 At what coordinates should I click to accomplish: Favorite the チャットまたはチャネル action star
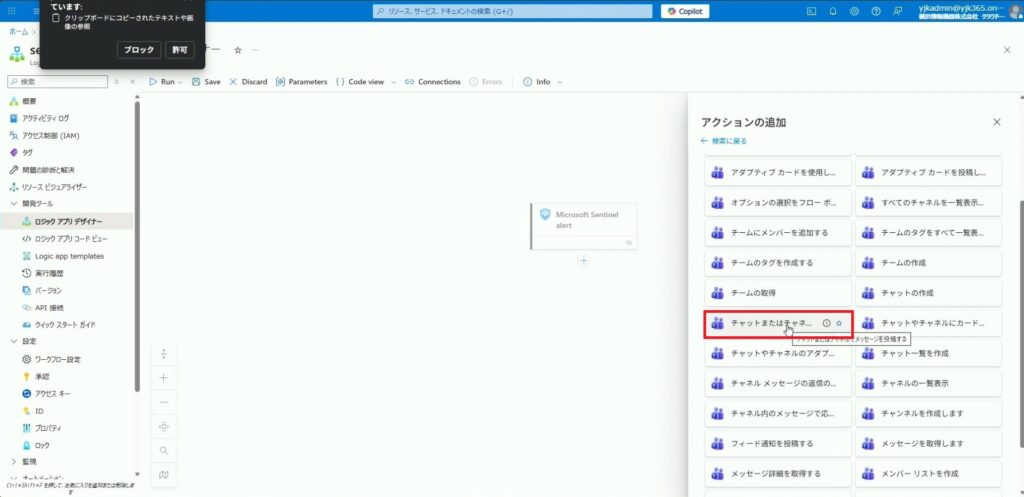pos(839,323)
